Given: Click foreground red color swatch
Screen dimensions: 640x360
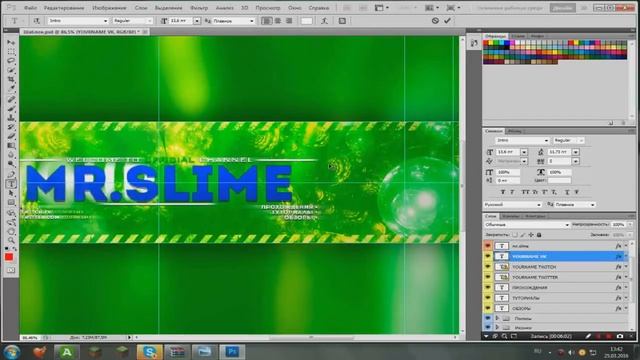Looking at the screenshot, I should click(x=9, y=257).
